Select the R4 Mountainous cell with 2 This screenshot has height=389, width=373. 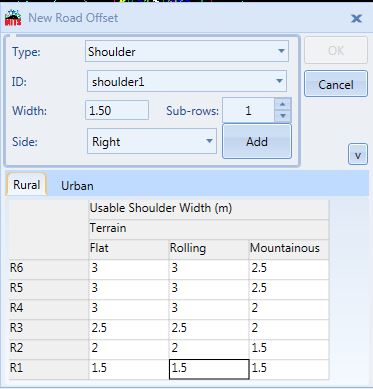[x=289, y=310]
